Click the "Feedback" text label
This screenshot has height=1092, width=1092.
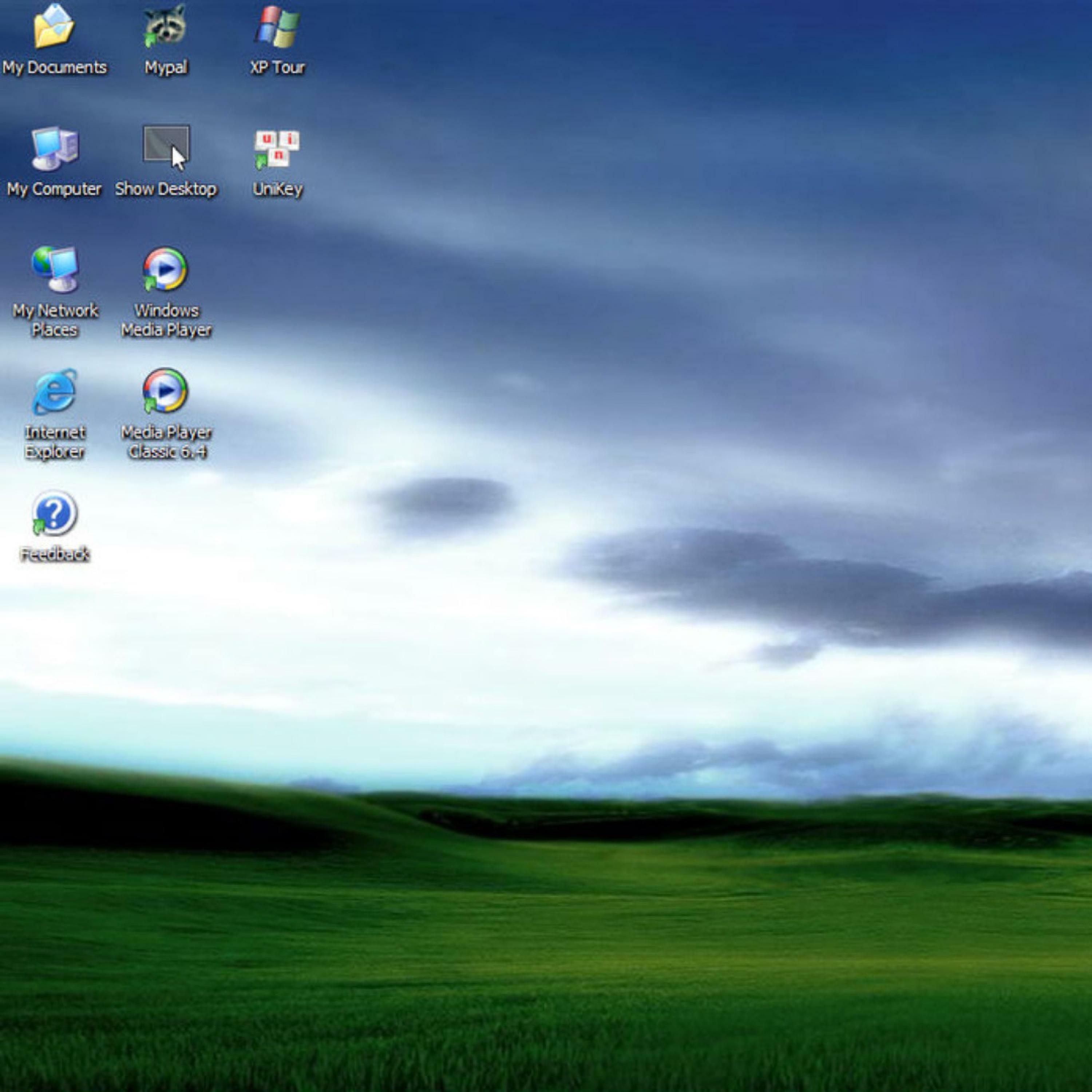pyautogui.click(x=55, y=554)
